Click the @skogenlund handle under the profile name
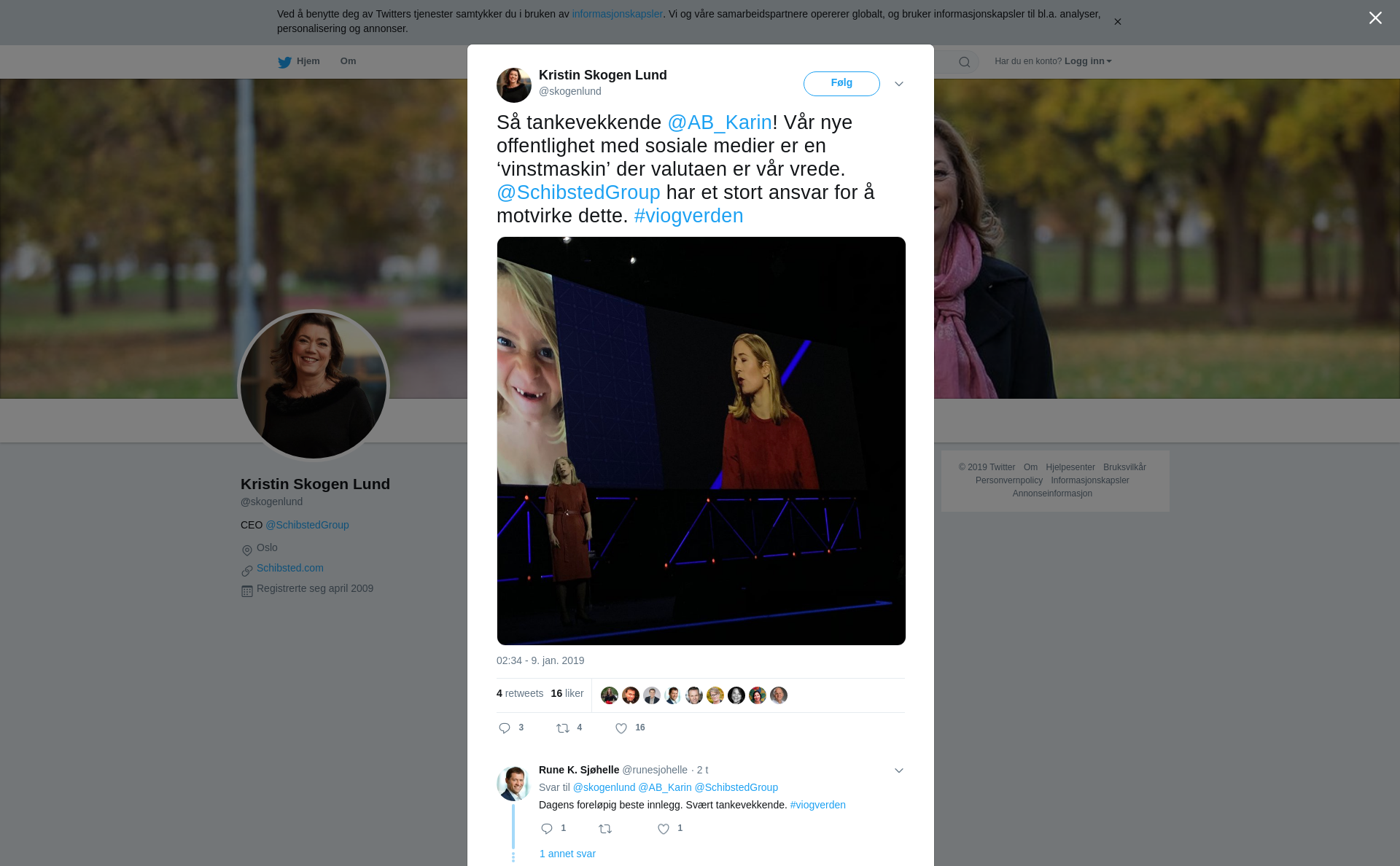 pyautogui.click(x=271, y=502)
